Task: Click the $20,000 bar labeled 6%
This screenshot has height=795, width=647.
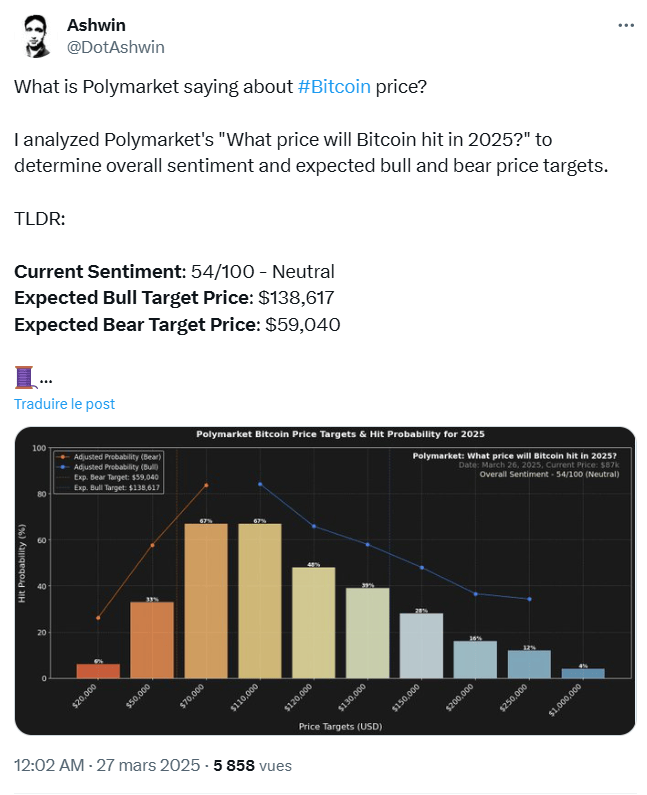Action: pos(98,671)
